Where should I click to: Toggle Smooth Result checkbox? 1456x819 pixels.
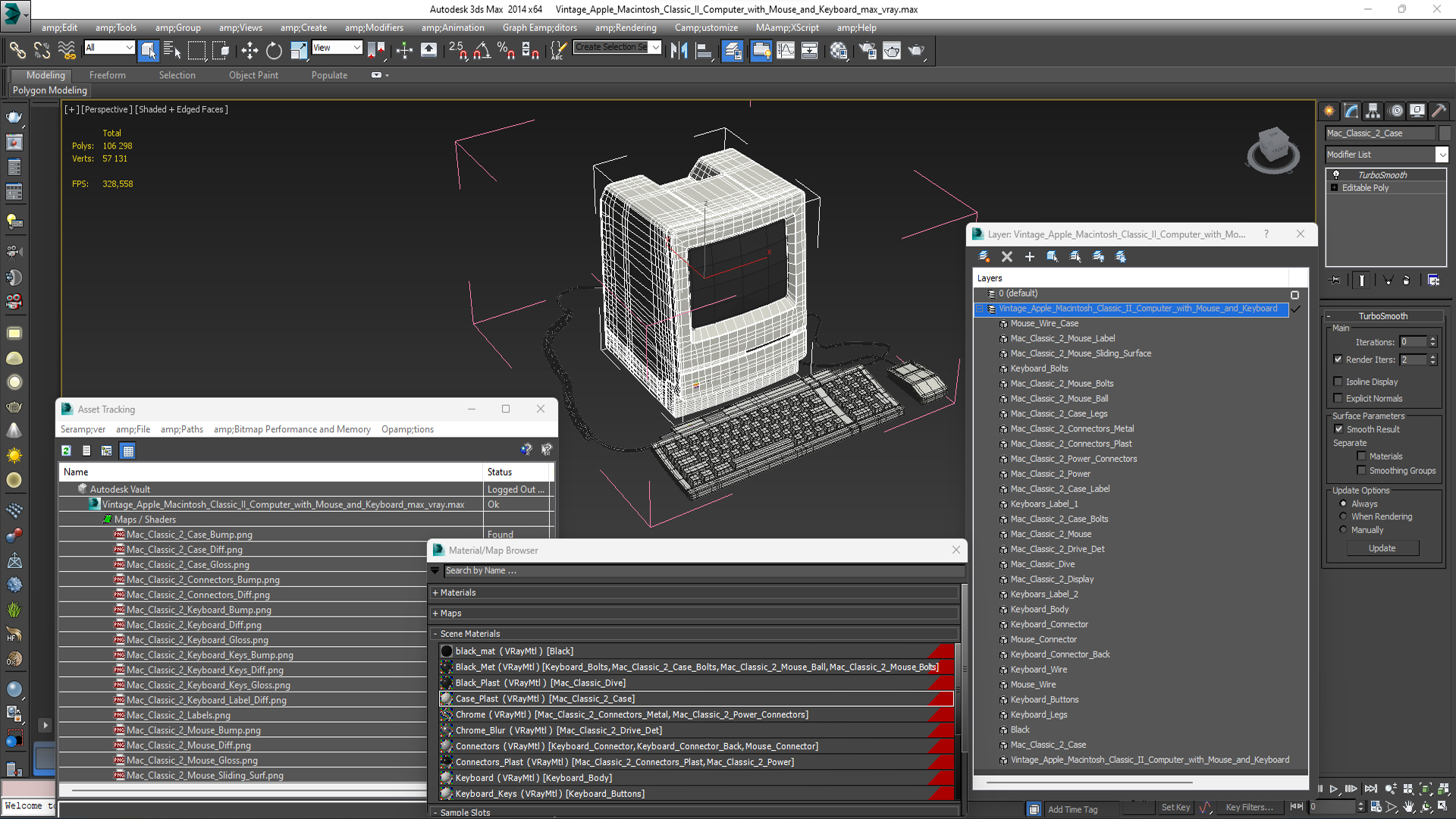coord(1338,429)
